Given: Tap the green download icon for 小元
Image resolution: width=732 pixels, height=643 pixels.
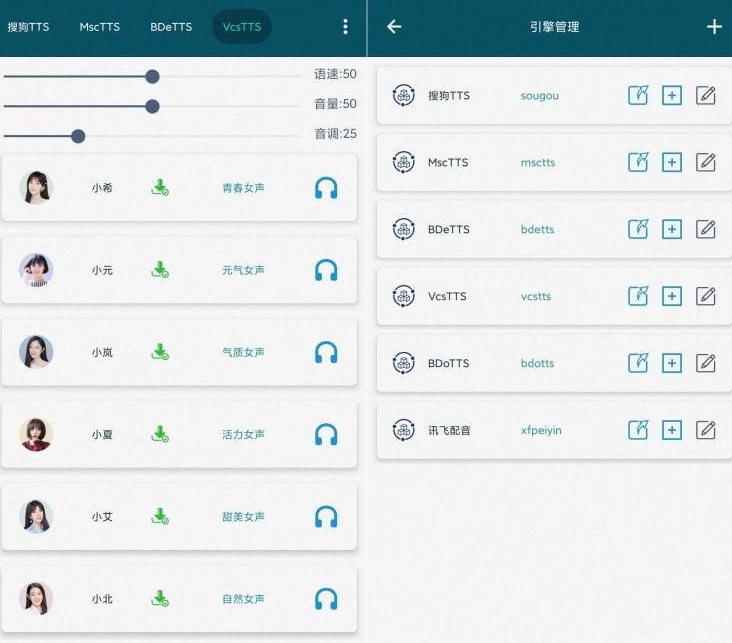Looking at the screenshot, I should tap(160, 270).
